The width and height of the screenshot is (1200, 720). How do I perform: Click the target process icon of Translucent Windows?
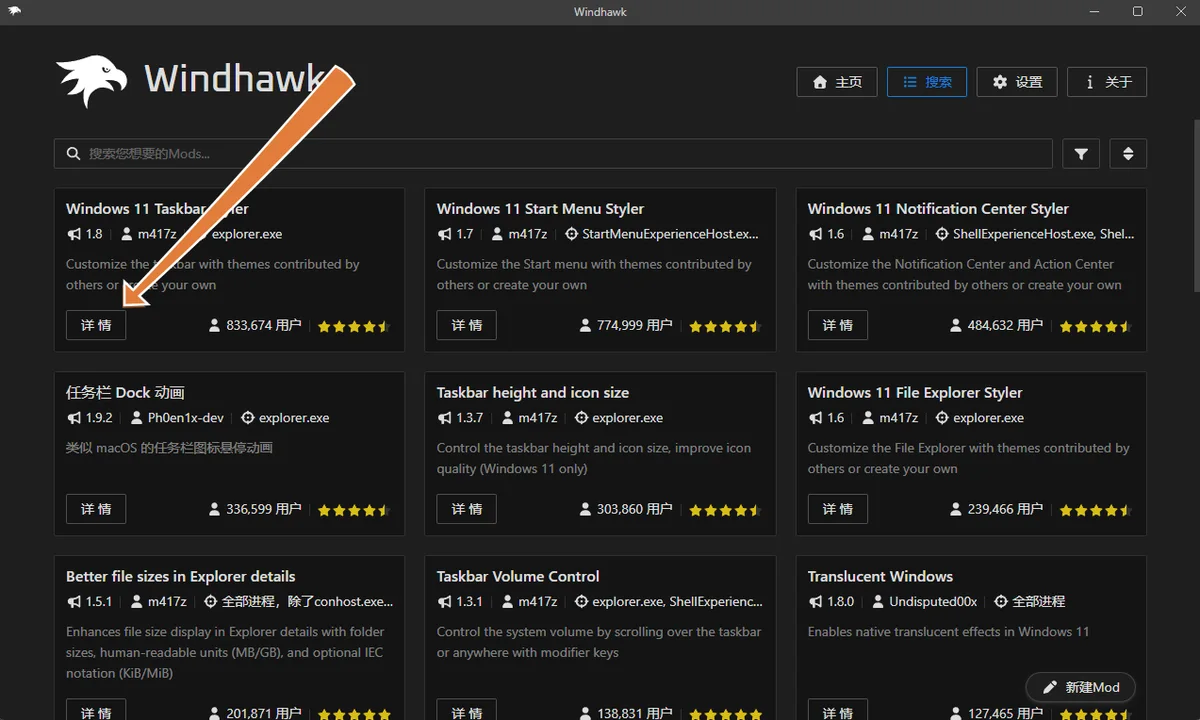(x=1002, y=602)
